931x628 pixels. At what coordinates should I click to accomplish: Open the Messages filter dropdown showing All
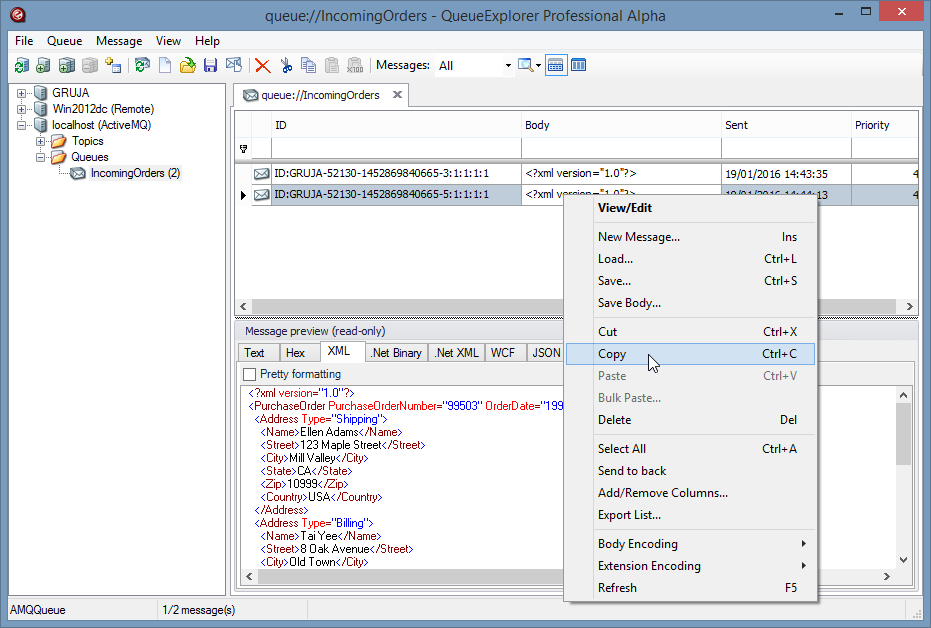click(x=507, y=66)
